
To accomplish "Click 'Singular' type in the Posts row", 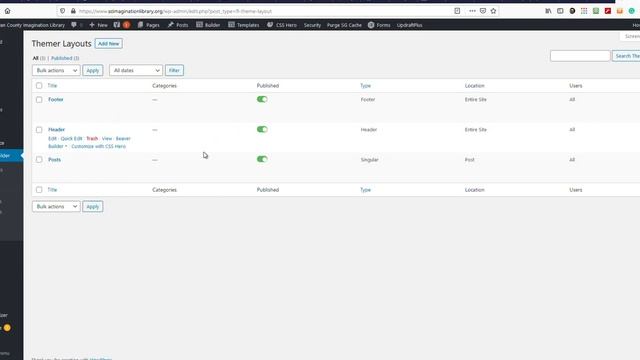I will click(369, 160).
